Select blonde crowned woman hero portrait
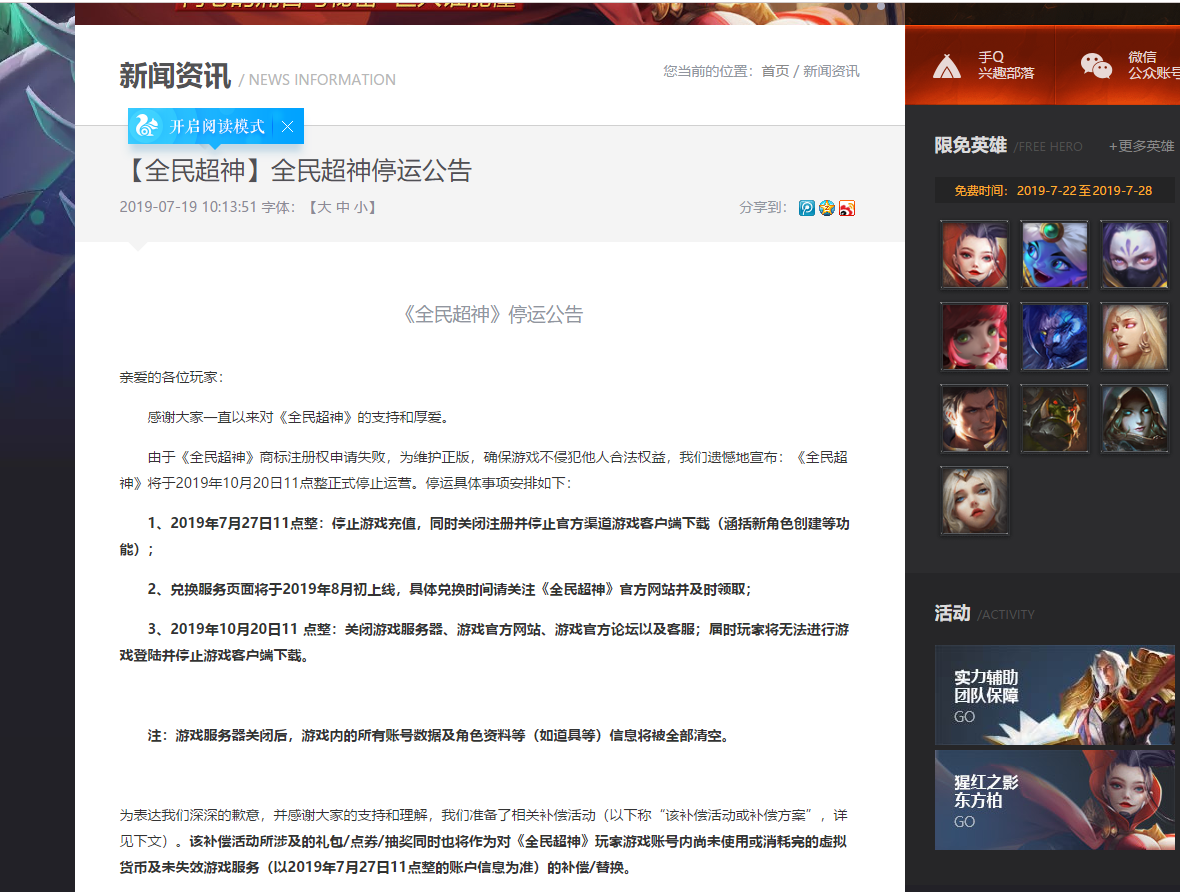The height and width of the screenshot is (892, 1180). (x=975, y=501)
